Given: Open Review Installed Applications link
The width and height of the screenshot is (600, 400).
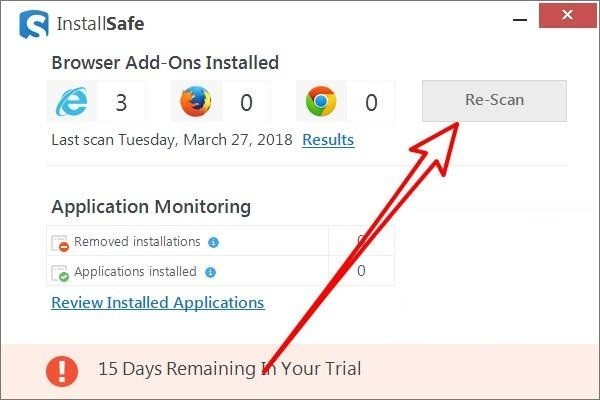Looking at the screenshot, I should click(x=157, y=302).
